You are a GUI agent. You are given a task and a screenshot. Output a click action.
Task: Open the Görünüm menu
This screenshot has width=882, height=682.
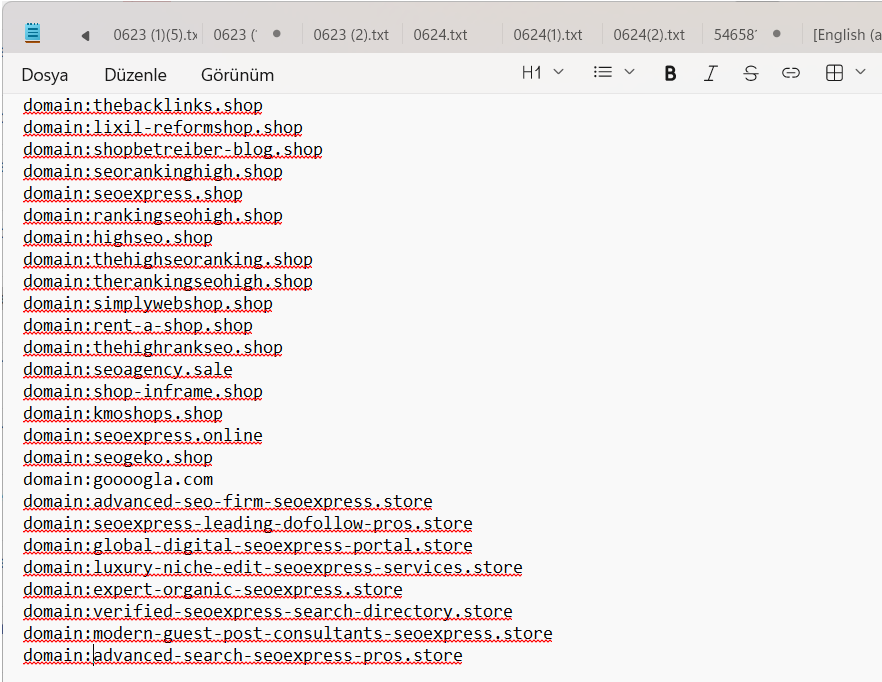coord(237,75)
